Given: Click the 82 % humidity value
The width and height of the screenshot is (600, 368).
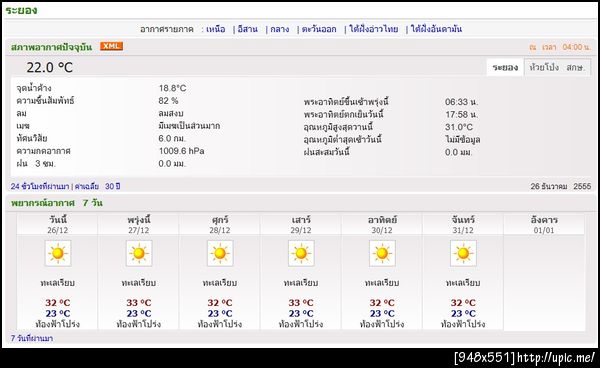Looking at the screenshot, I should (x=168, y=101).
